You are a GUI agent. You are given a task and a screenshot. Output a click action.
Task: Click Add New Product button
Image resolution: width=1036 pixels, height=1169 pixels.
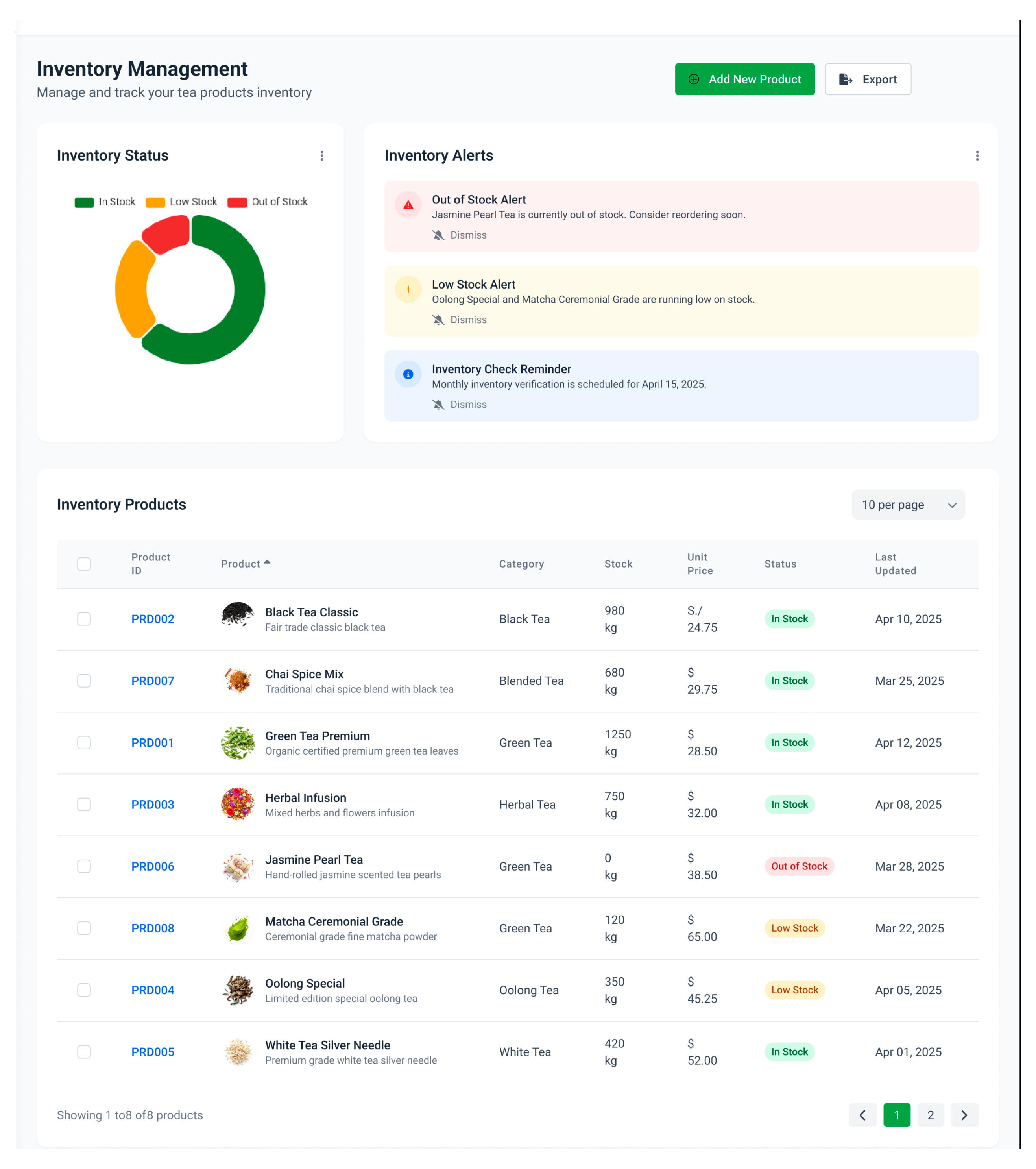744,80
